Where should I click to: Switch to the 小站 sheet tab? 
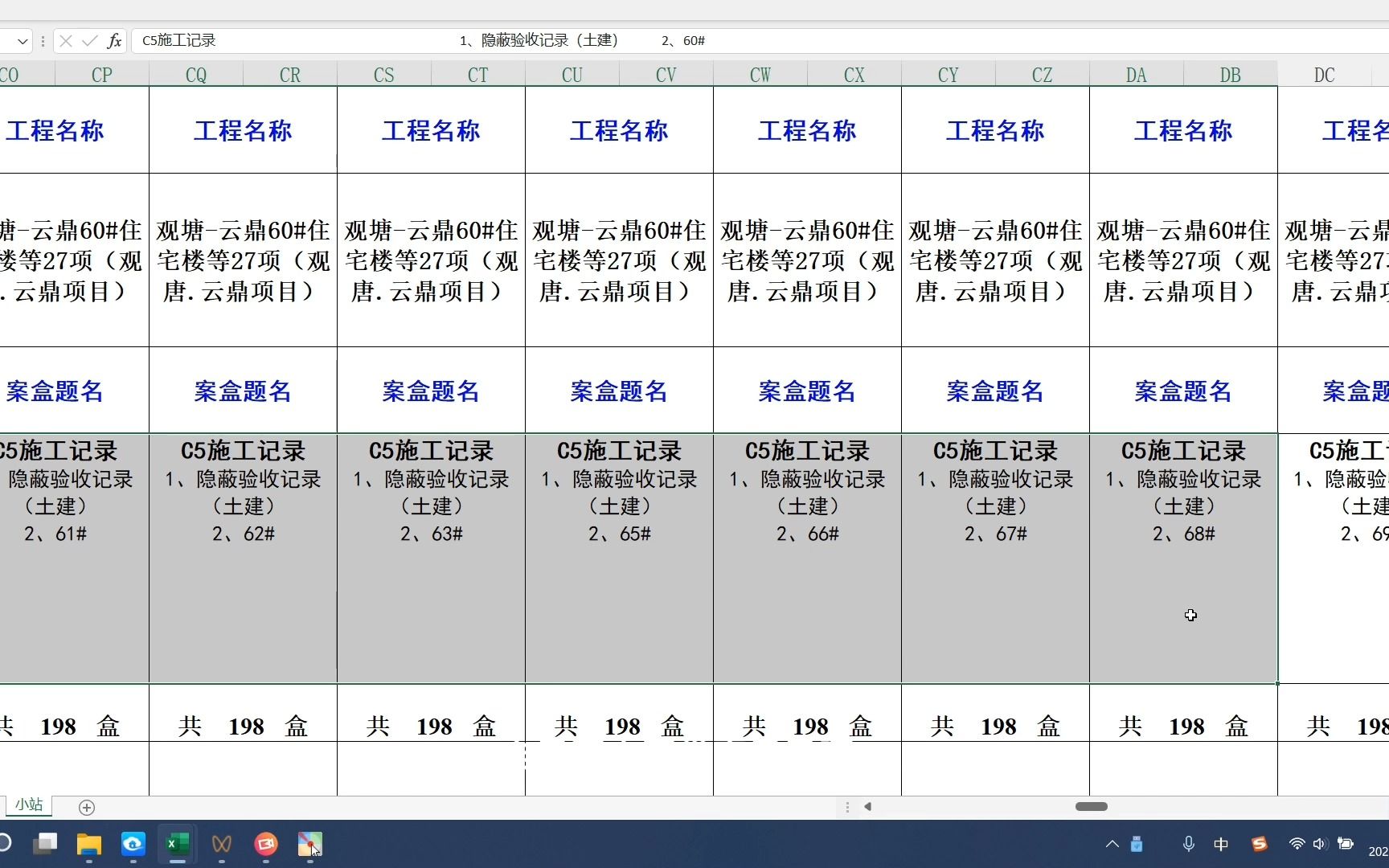29,805
